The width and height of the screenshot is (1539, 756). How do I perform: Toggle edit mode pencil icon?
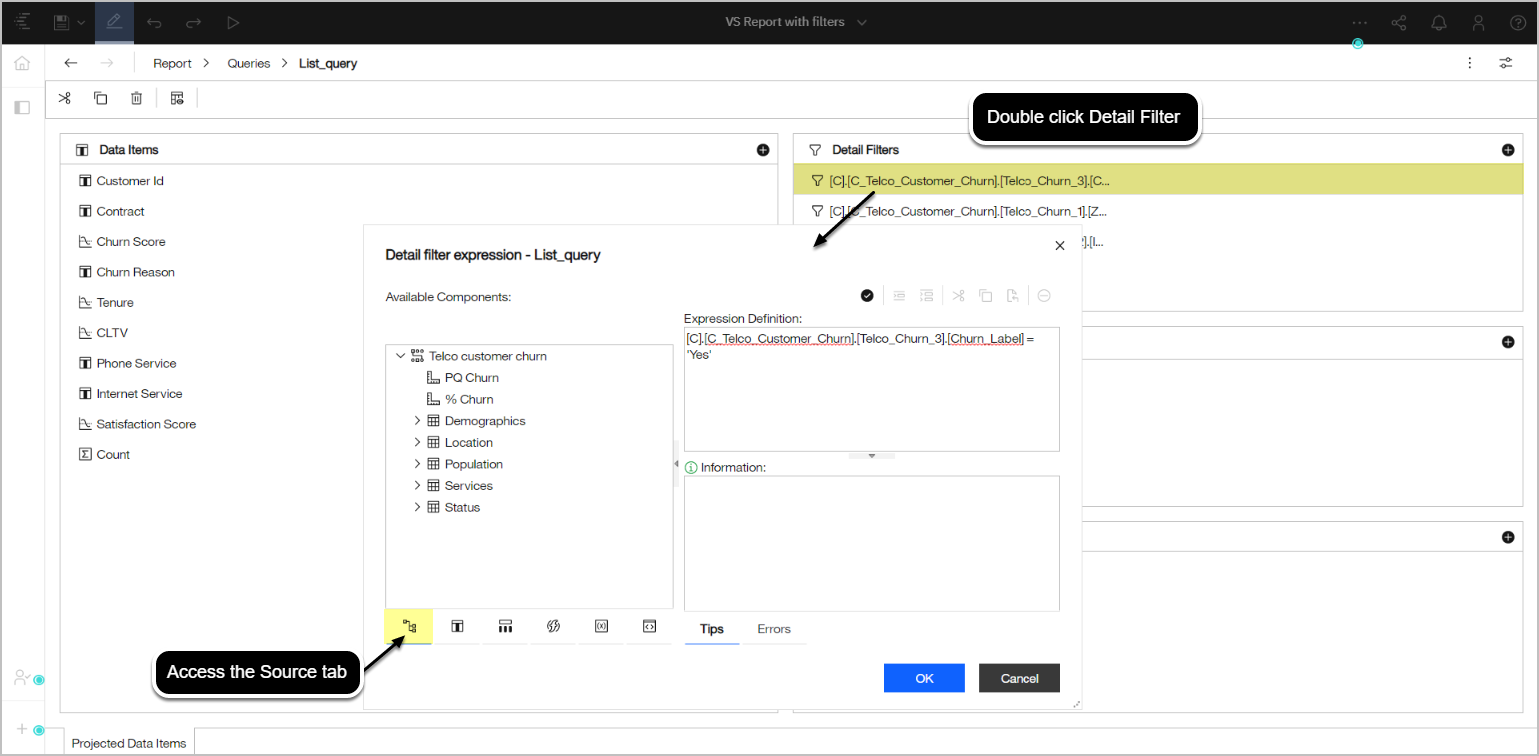(x=114, y=22)
